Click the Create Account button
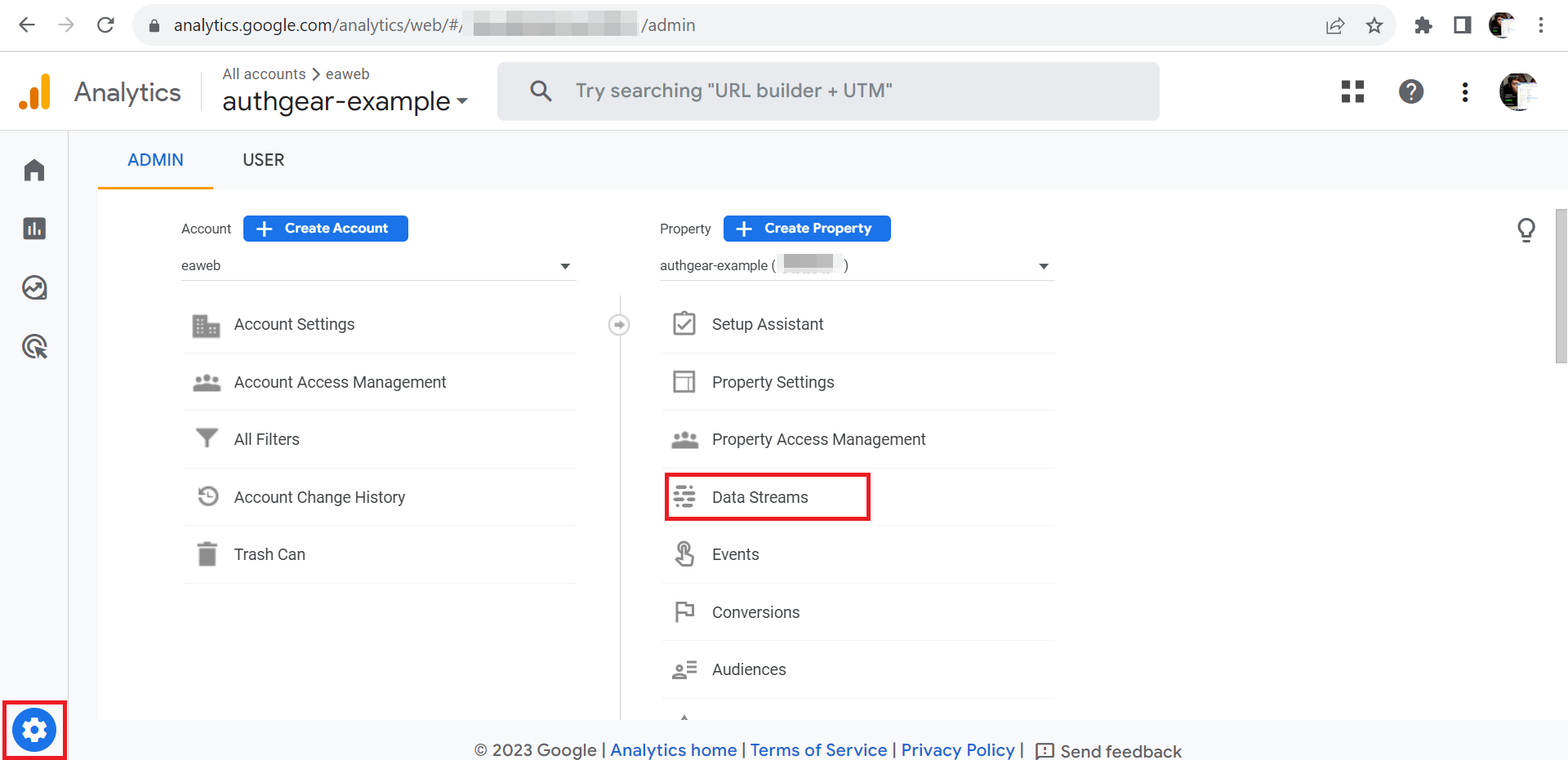This screenshot has height=760, width=1568. click(326, 229)
